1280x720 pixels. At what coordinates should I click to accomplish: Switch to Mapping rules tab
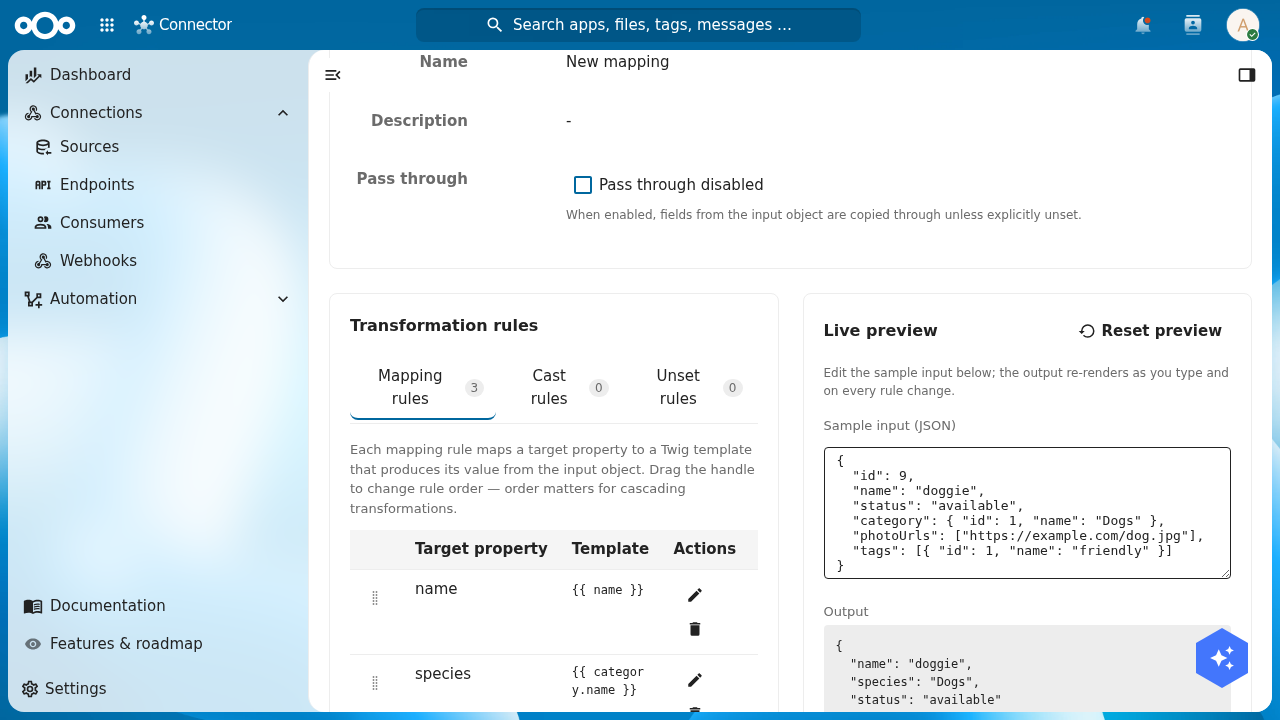pos(423,387)
